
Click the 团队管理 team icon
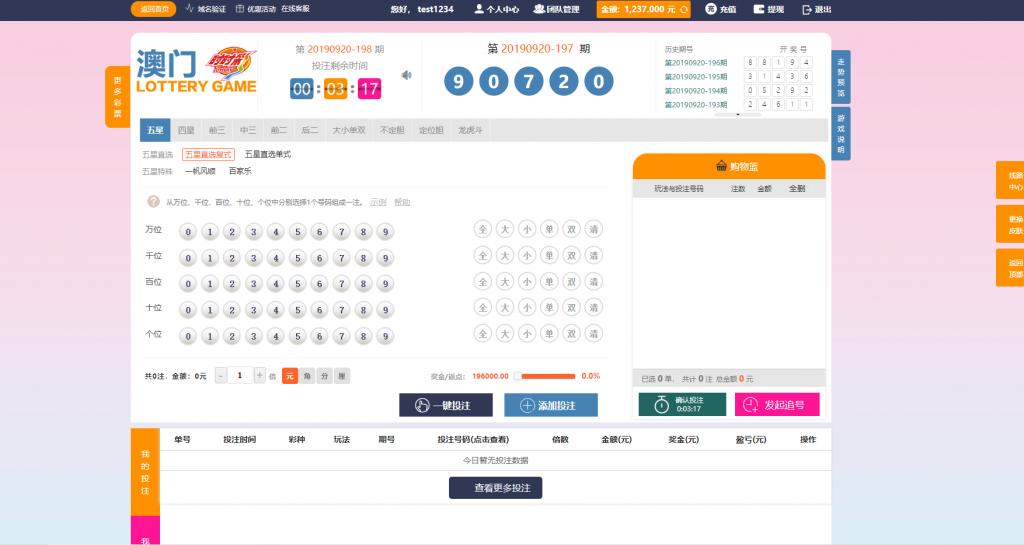pos(539,9)
